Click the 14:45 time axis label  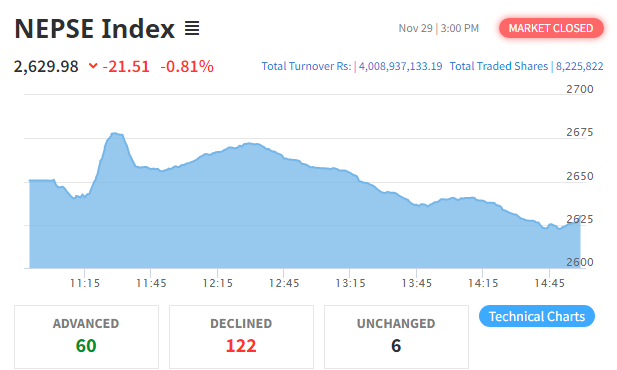[549, 283]
